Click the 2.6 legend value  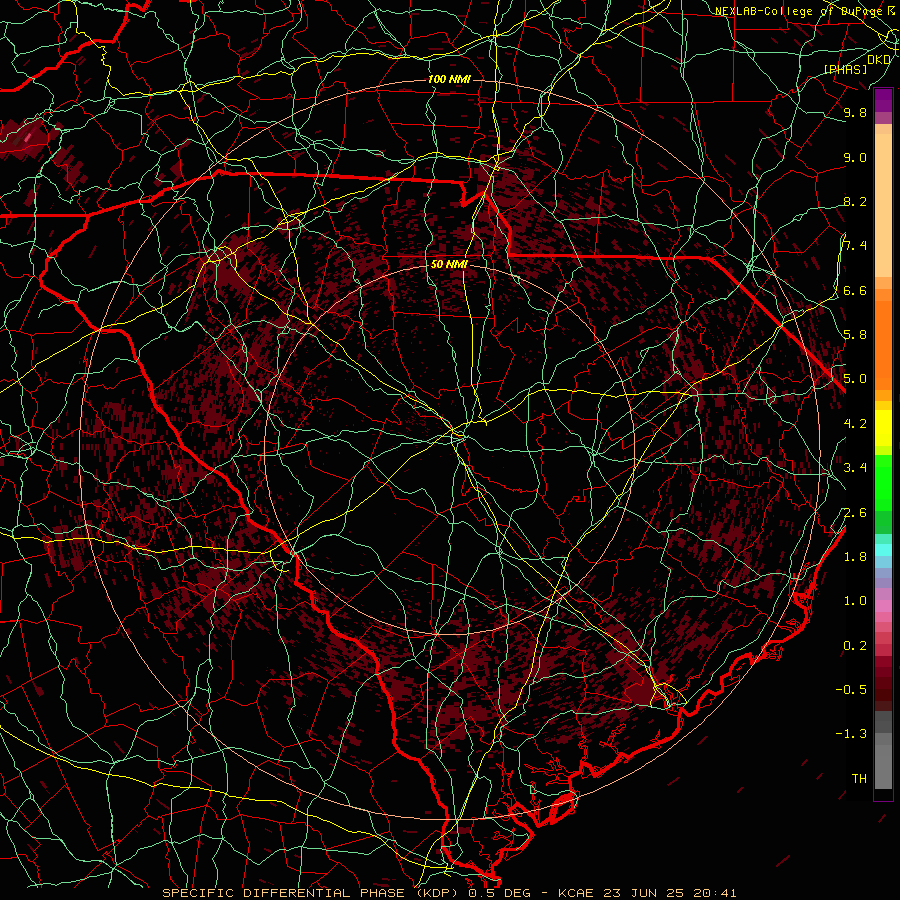pyautogui.click(x=855, y=512)
